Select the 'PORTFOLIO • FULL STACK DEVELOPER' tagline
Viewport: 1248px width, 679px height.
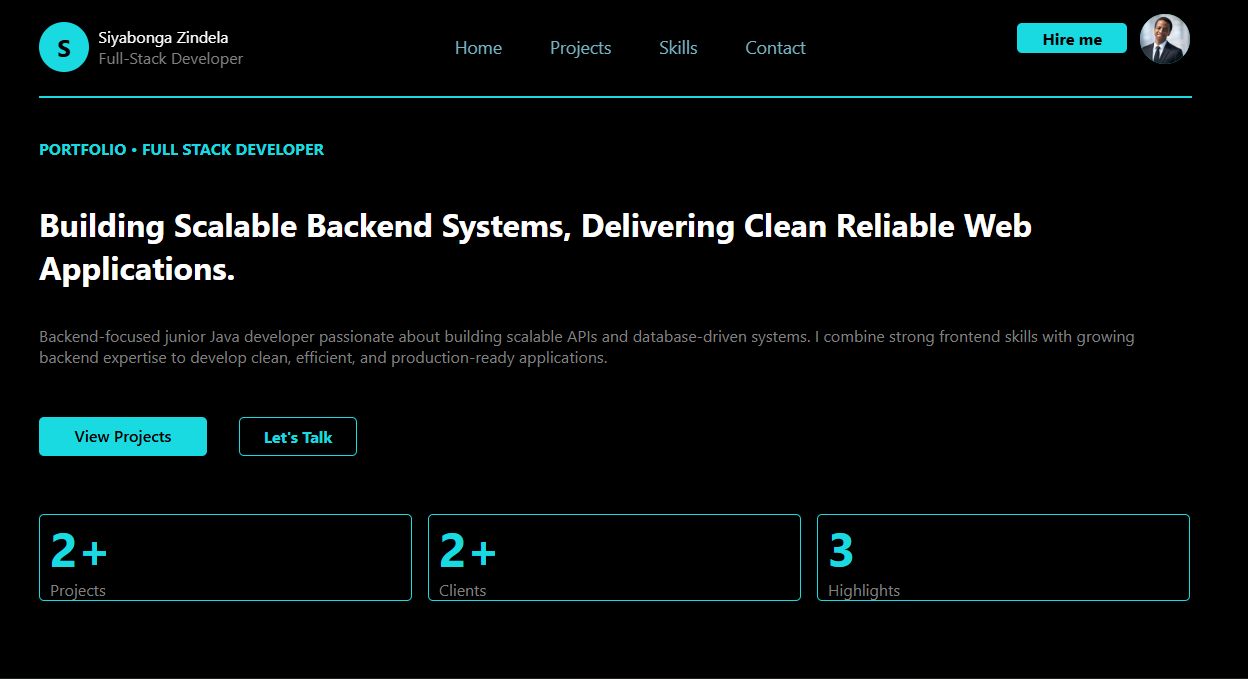(x=181, y=149)
